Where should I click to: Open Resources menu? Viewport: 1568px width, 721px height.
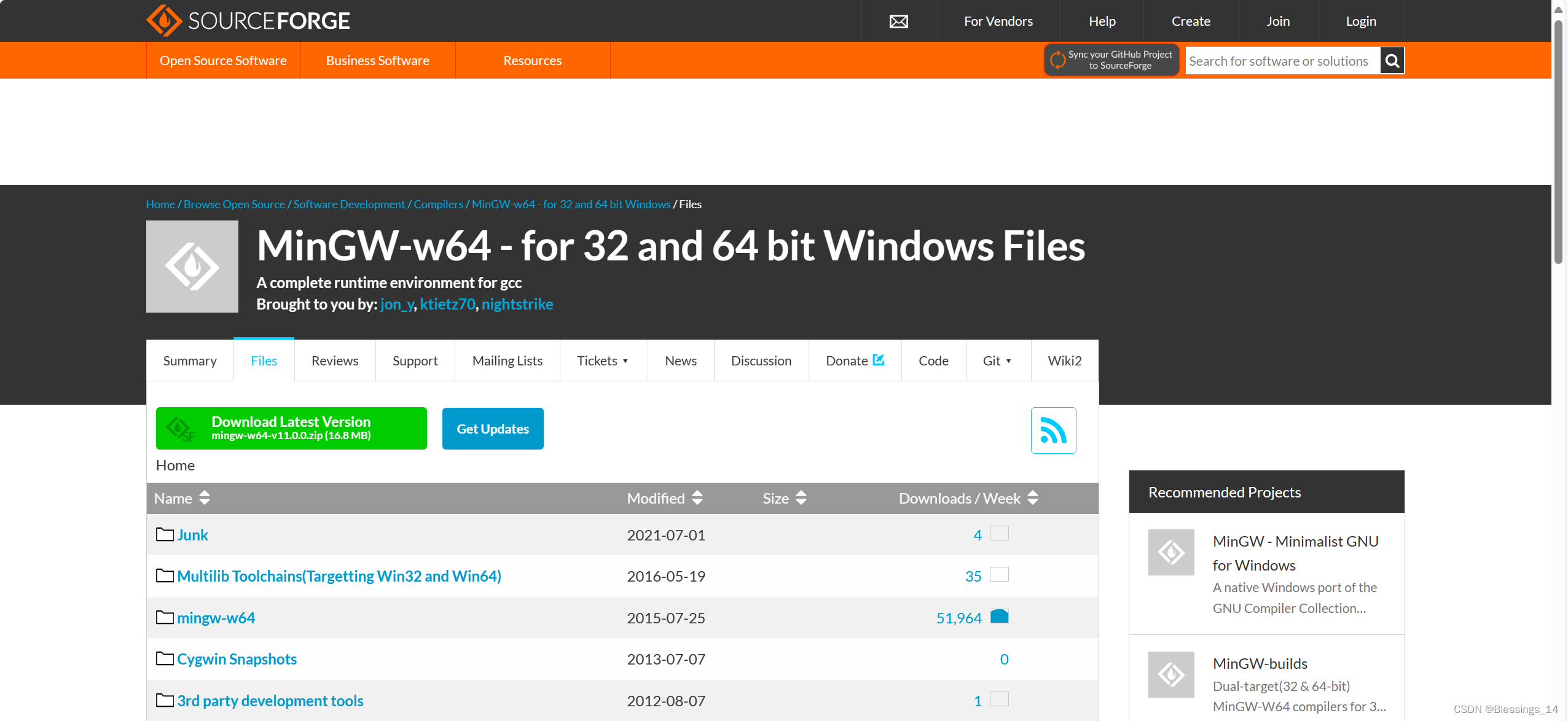(x=532, y=60)
